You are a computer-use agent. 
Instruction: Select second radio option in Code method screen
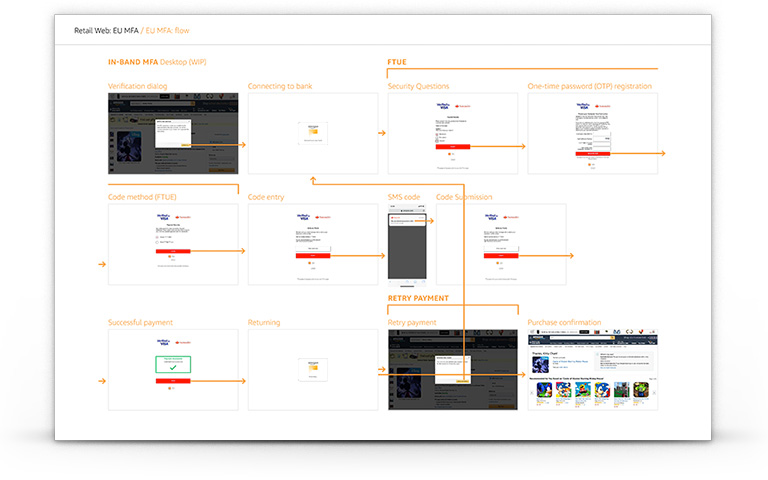coord(157,242)
